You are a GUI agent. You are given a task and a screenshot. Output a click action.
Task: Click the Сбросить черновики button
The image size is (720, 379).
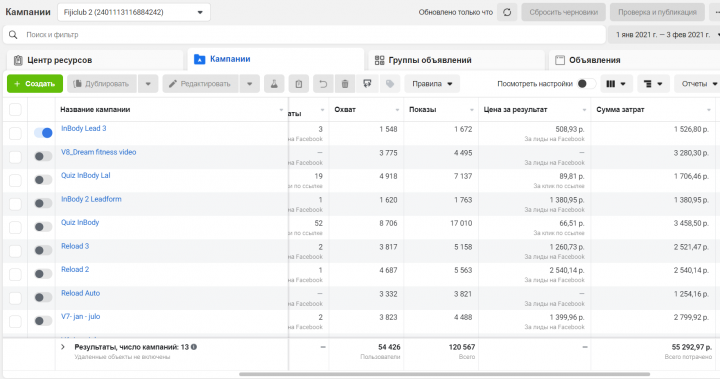[563, 12]
